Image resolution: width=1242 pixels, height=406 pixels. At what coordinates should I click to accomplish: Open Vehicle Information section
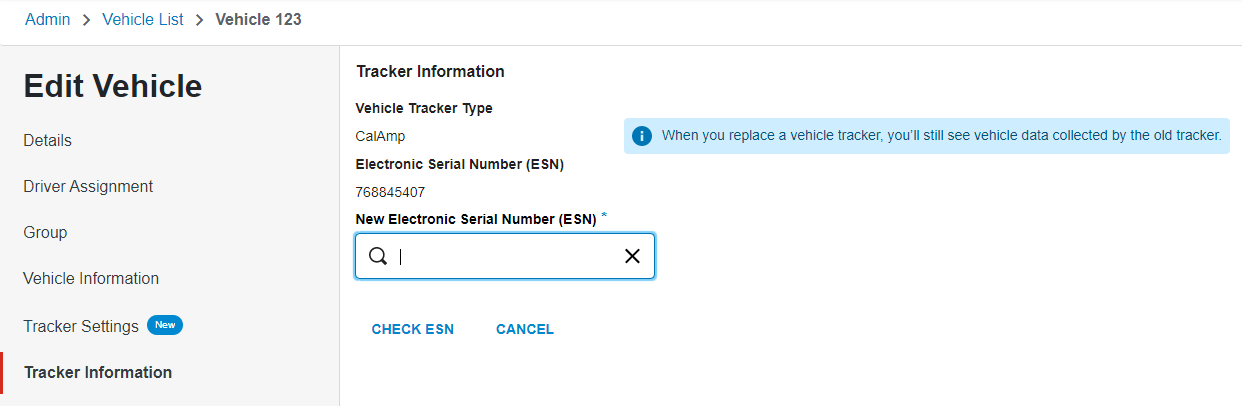tap(91, 278)
